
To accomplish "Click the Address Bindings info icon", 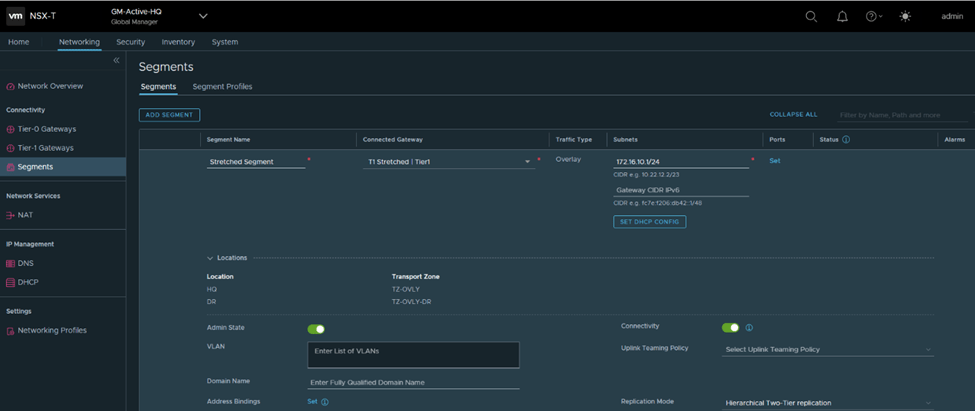I will (x=325, y=402).
